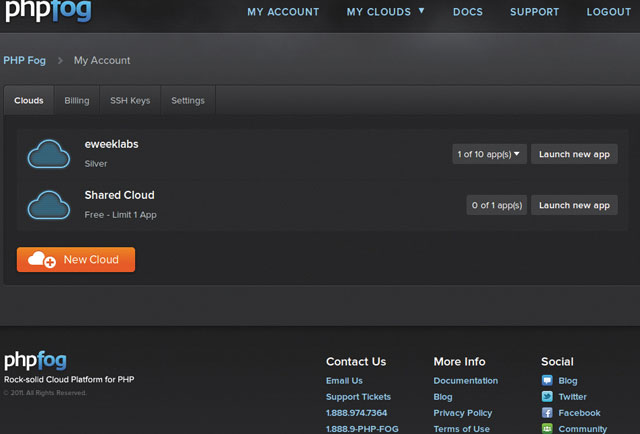Open the My Clouds dropdown arrow
Viewport: 640px width, 434px height.
421,11
